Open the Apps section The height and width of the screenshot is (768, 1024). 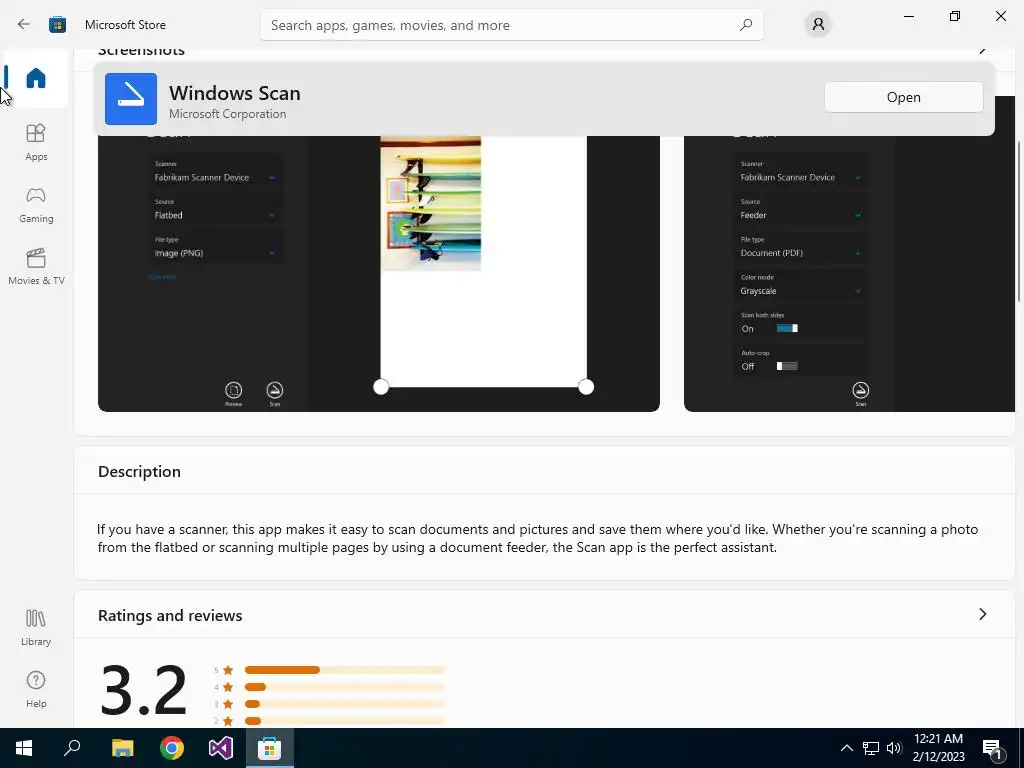(36, 142)
